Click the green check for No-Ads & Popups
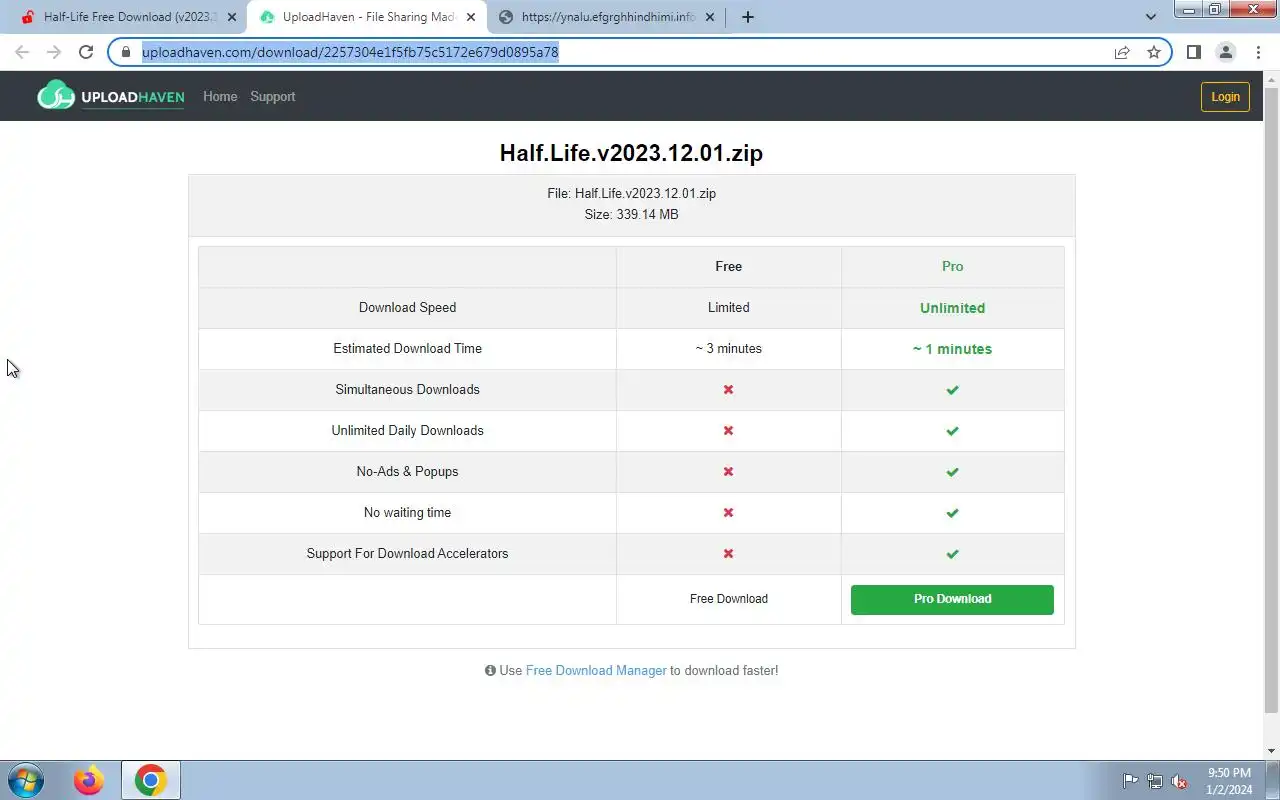The image size is (1280, 800). tap(952, 471)
